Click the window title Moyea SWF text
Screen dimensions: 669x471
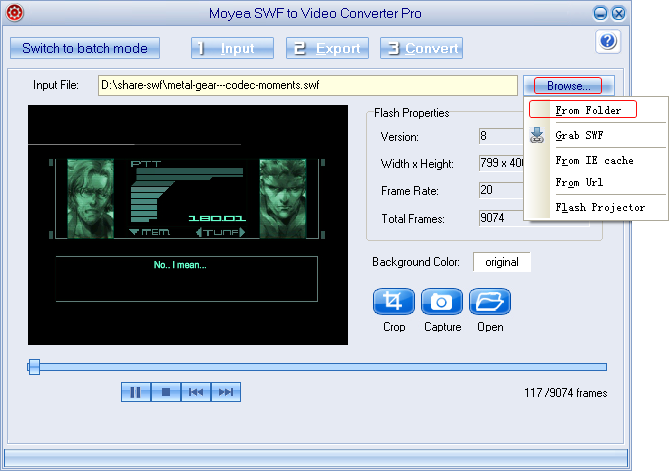click(315, 13)
